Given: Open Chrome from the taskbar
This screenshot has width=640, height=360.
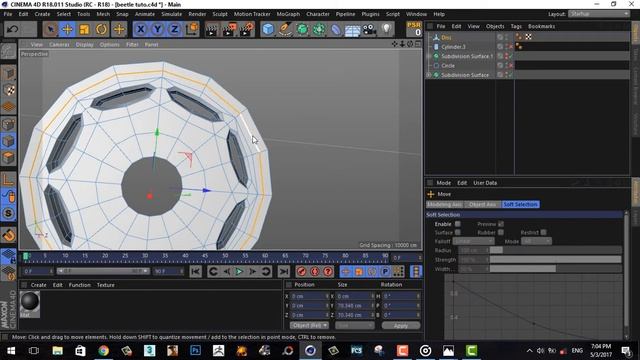Looking at the screenshot, I should [x=103, y=351].
